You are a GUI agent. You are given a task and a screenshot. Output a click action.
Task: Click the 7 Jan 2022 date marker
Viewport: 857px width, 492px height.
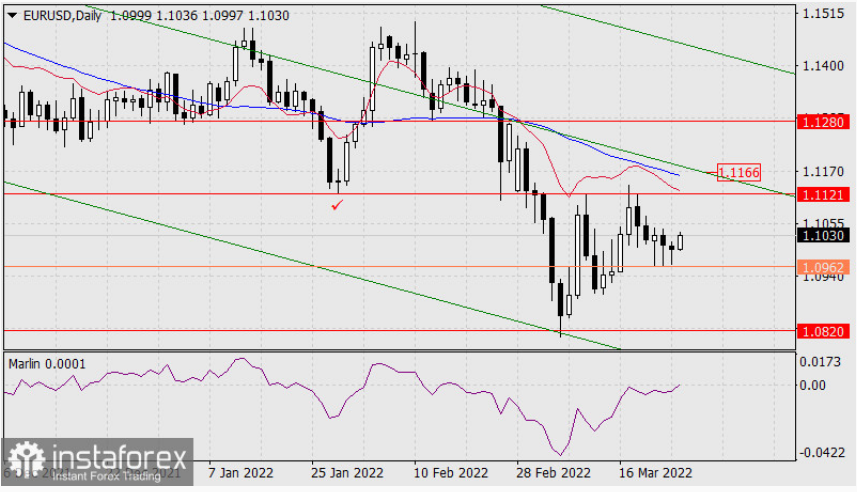point(240,473)
